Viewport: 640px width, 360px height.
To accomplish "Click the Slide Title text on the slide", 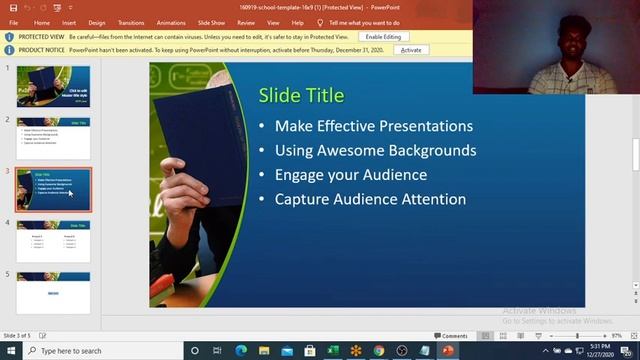I will (x=302, y=96).
